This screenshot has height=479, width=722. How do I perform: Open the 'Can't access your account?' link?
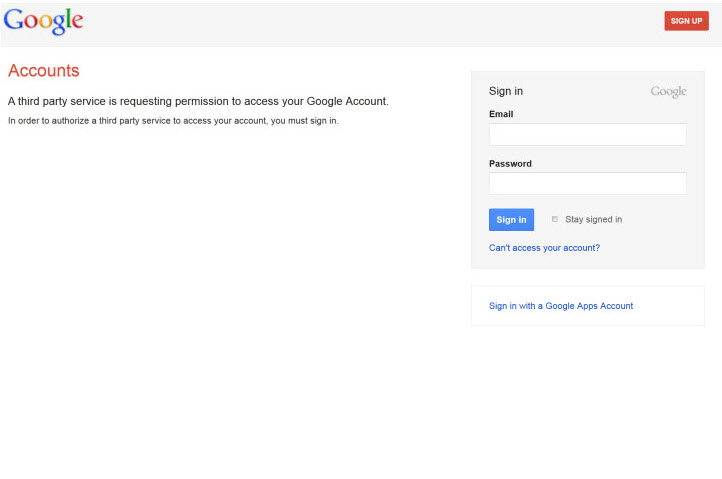click(544, 248)
